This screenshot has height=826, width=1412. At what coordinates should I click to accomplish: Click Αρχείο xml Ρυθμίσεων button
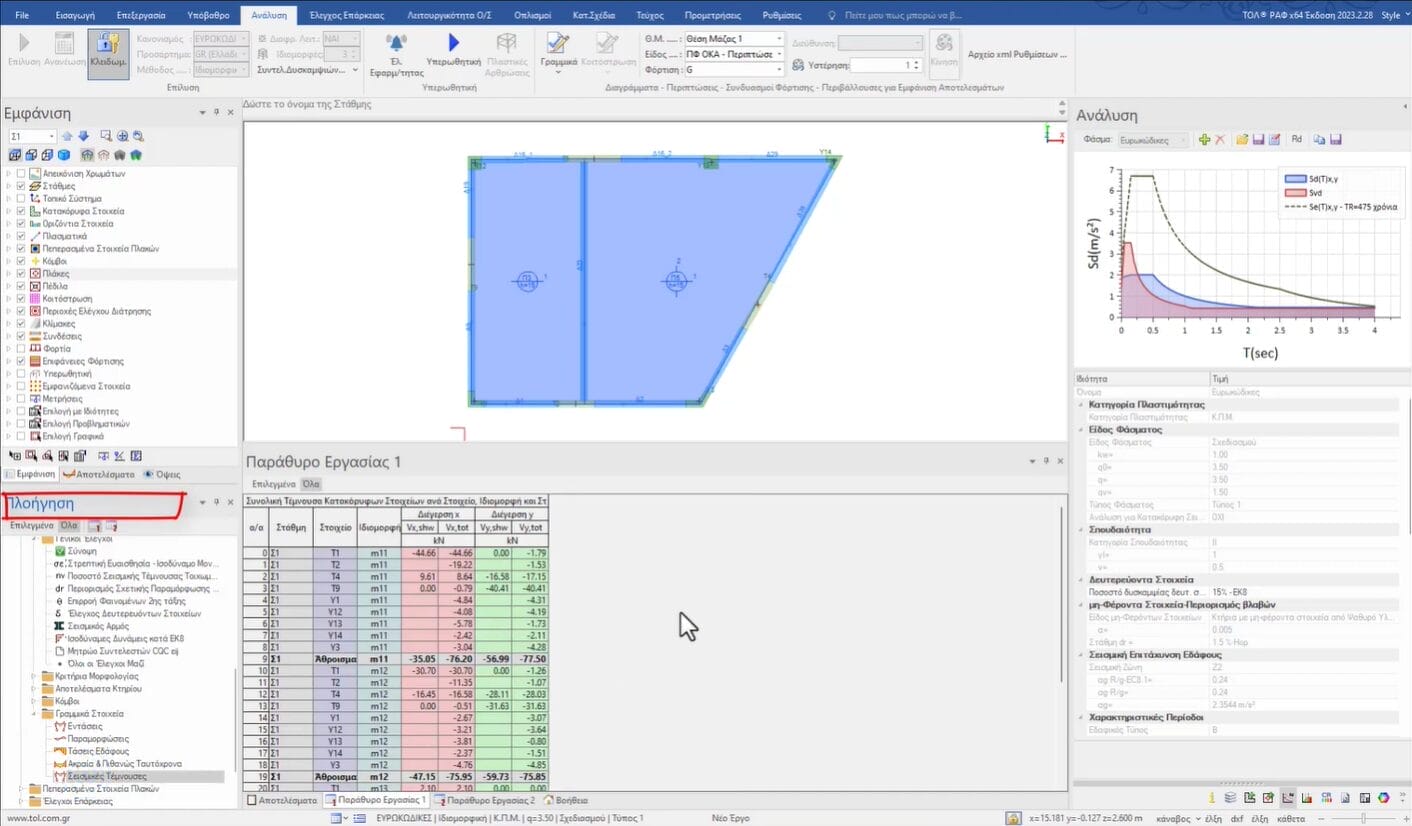(1017, 54)
